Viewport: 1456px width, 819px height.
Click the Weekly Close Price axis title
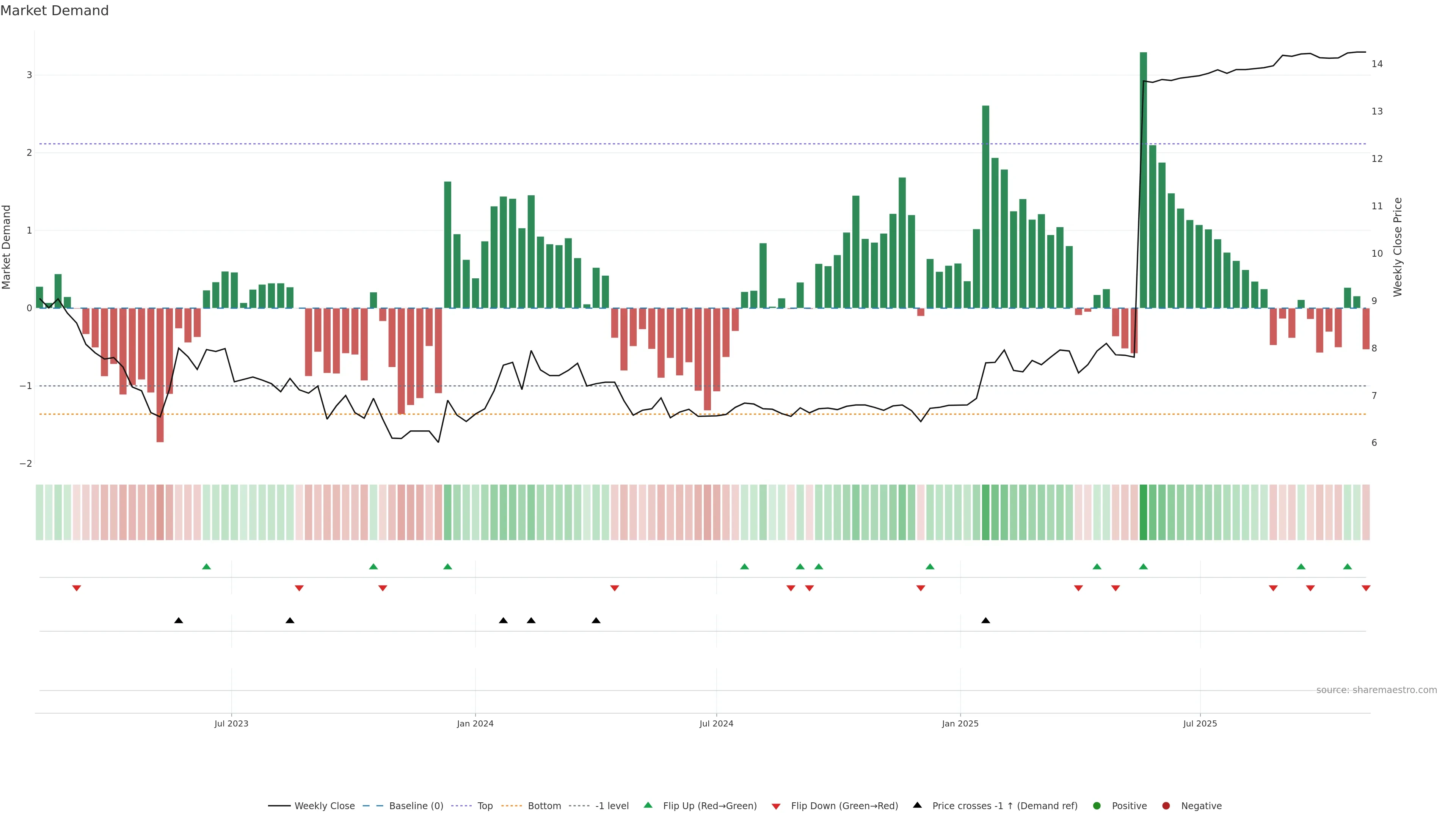tap(1398, 247)
